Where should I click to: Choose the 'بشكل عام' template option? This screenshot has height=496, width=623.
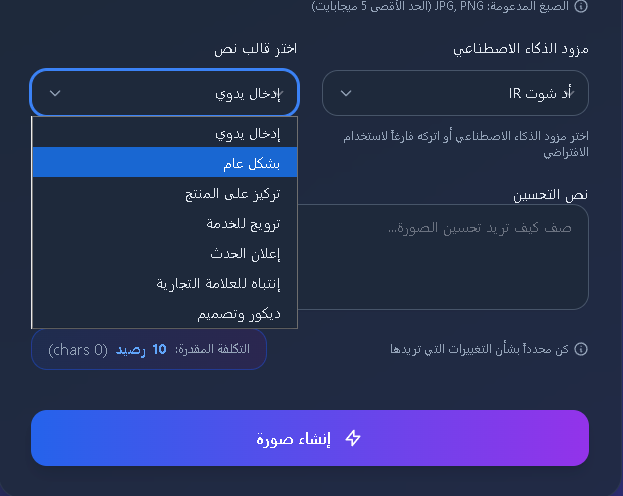click(x=165, y=163)
